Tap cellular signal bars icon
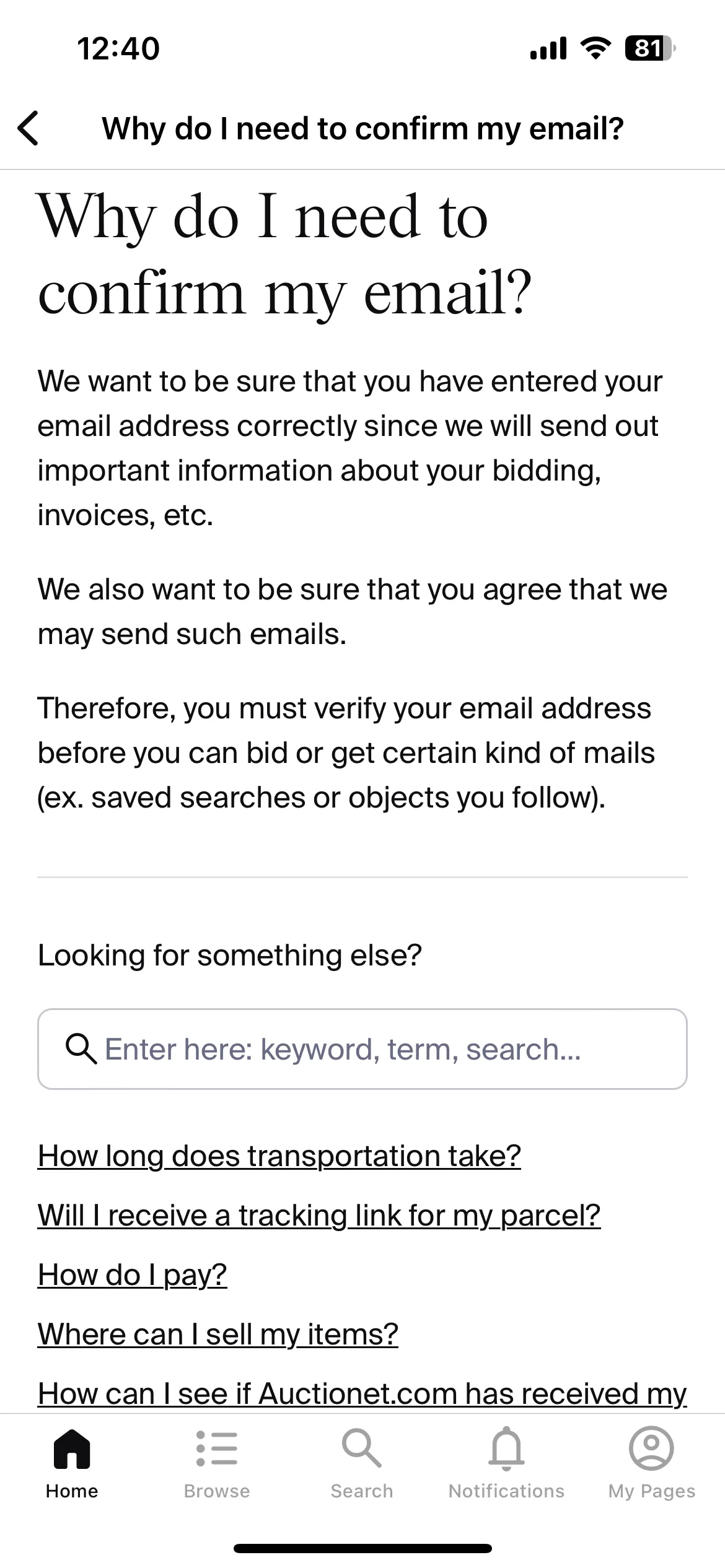725x1568 pixels. click(548, 48)
